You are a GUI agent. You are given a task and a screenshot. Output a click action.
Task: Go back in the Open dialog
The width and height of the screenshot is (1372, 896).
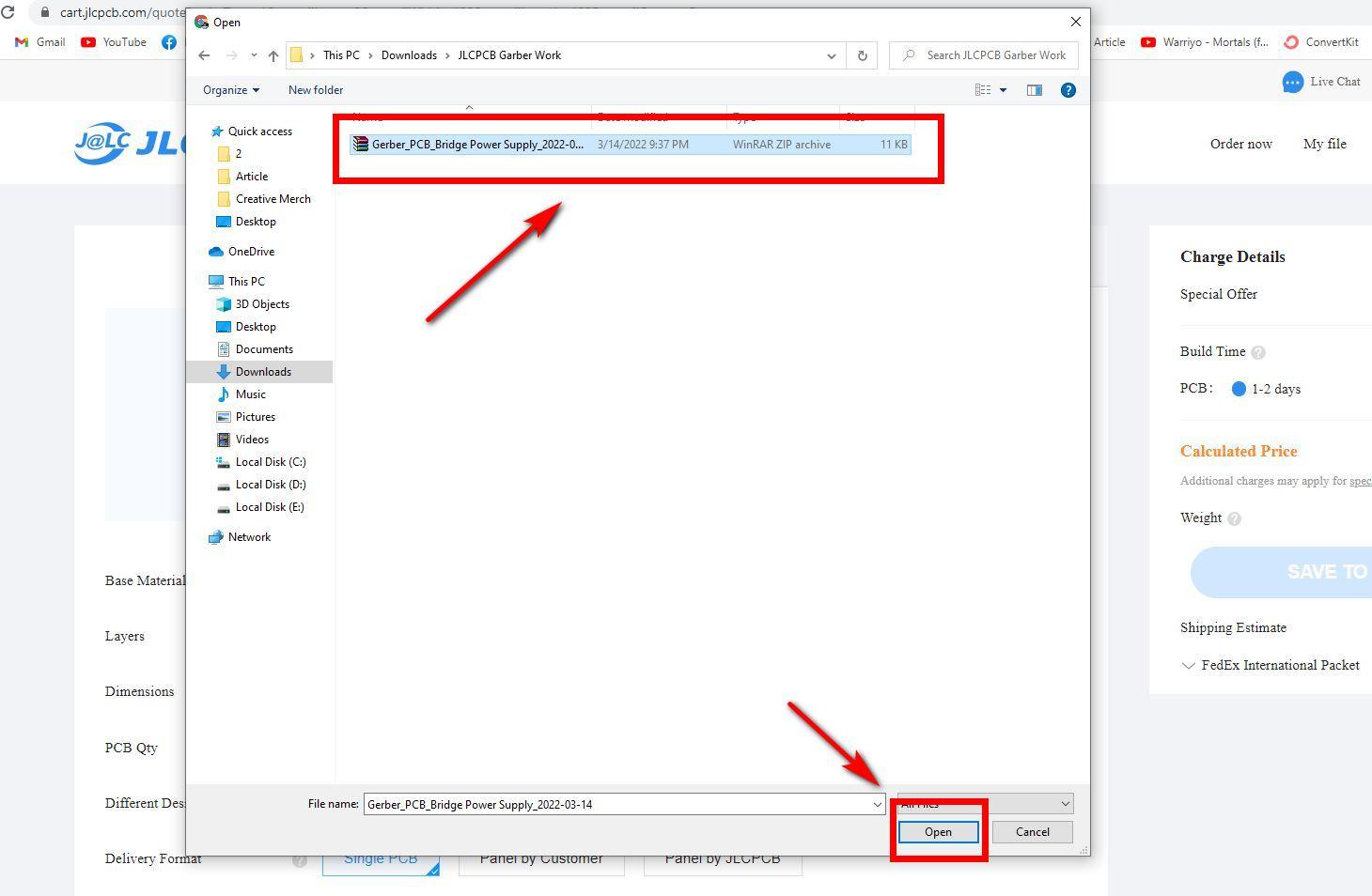pyautogui.click(x=204, y=55)
